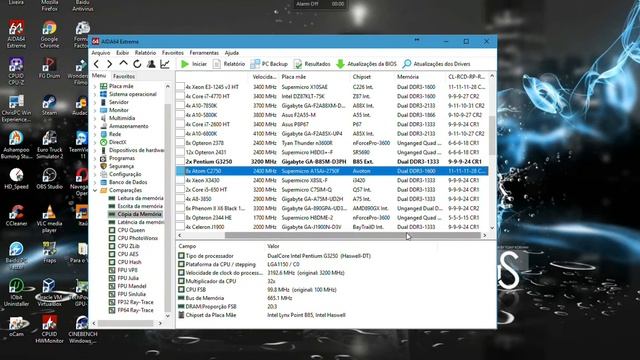Start the benchmark with Iniciar
Image resolution: width=640 pixels, height=360 pixels.
pyautogui.click(x=194, y=64)
